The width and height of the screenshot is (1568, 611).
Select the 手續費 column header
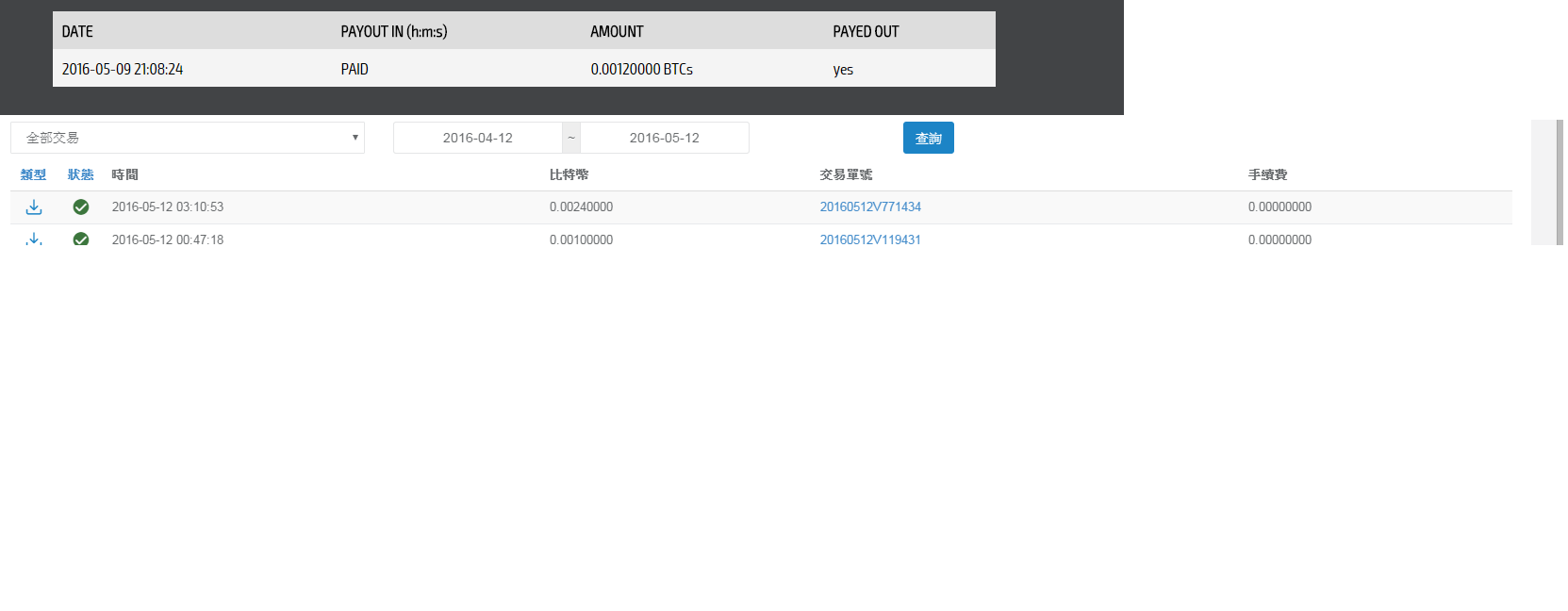1268,174
